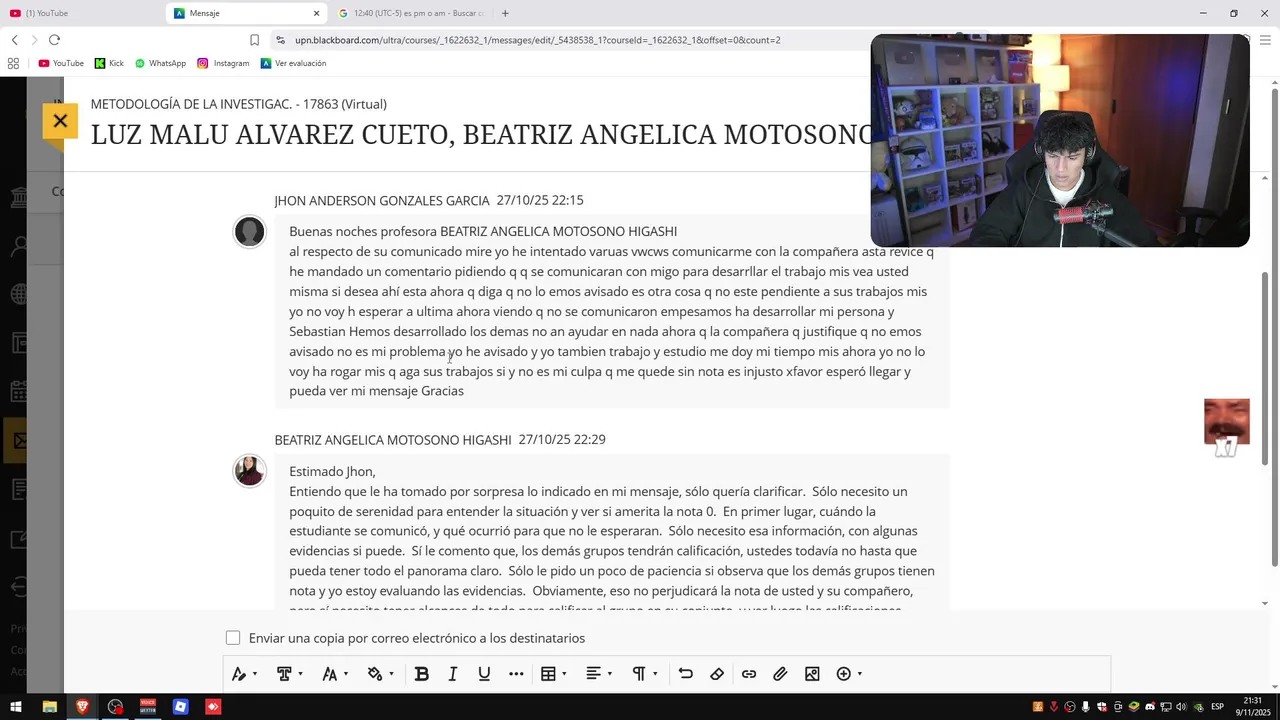Viewport: 1280px width, 720px height.
Task: Click the 'Estimado Jhon,' greeting line
Action: [x=332, y=472]
